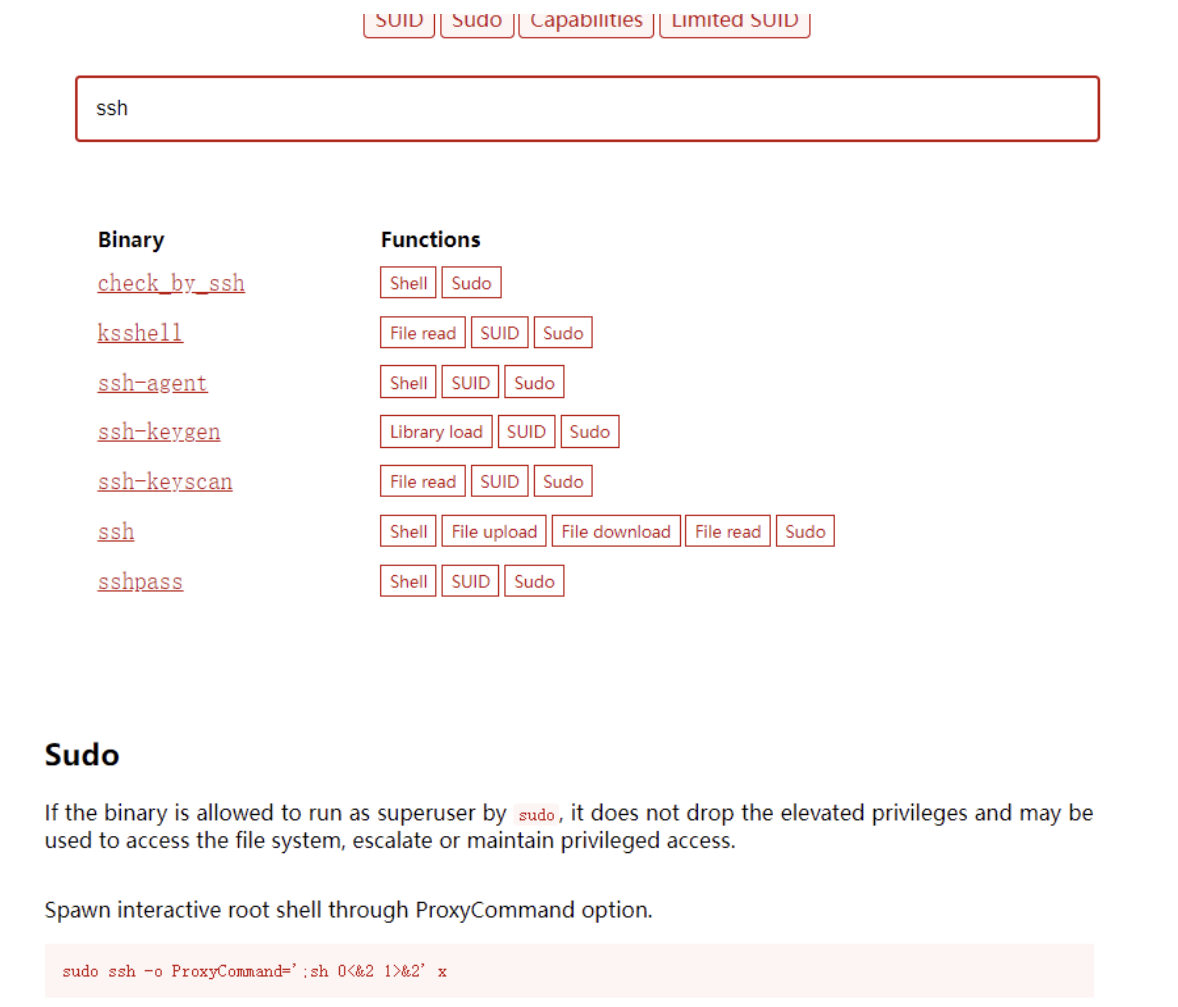Click the inline sudo code word
This screenshot has height=1007, width=1178.
[536, 815]
